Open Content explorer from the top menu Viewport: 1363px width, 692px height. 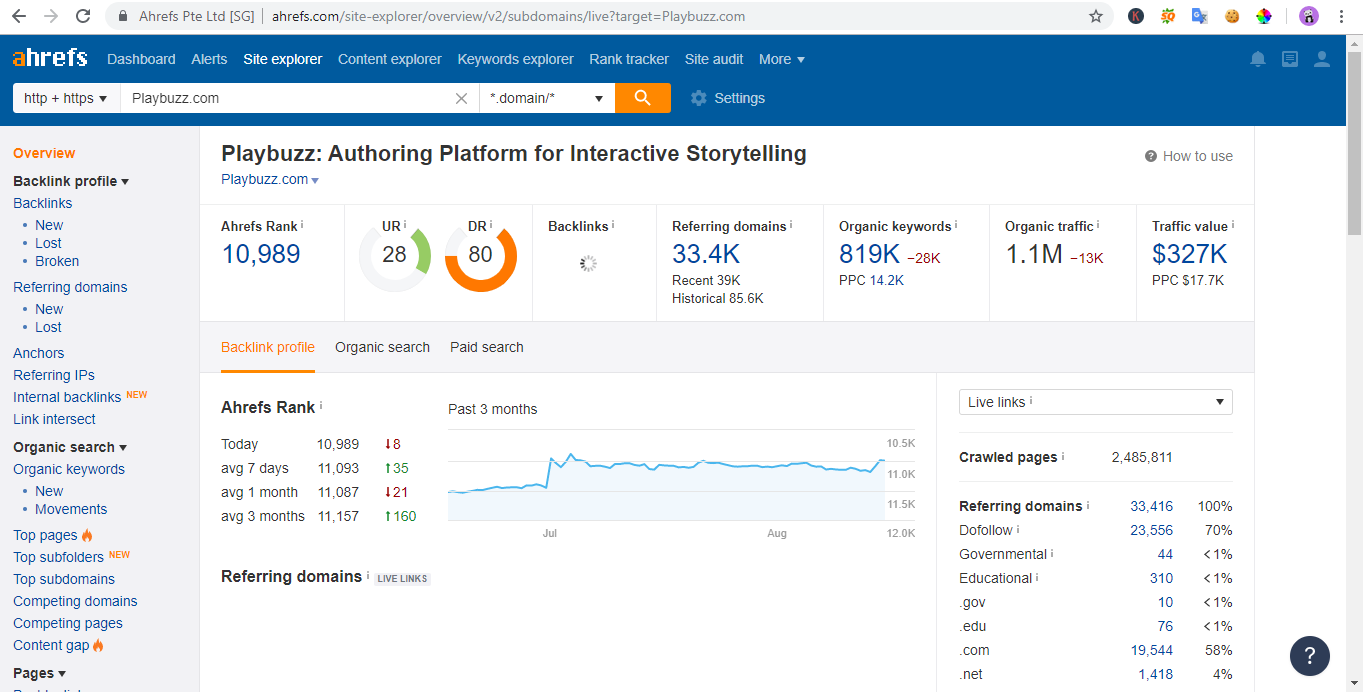pos(389,59)
